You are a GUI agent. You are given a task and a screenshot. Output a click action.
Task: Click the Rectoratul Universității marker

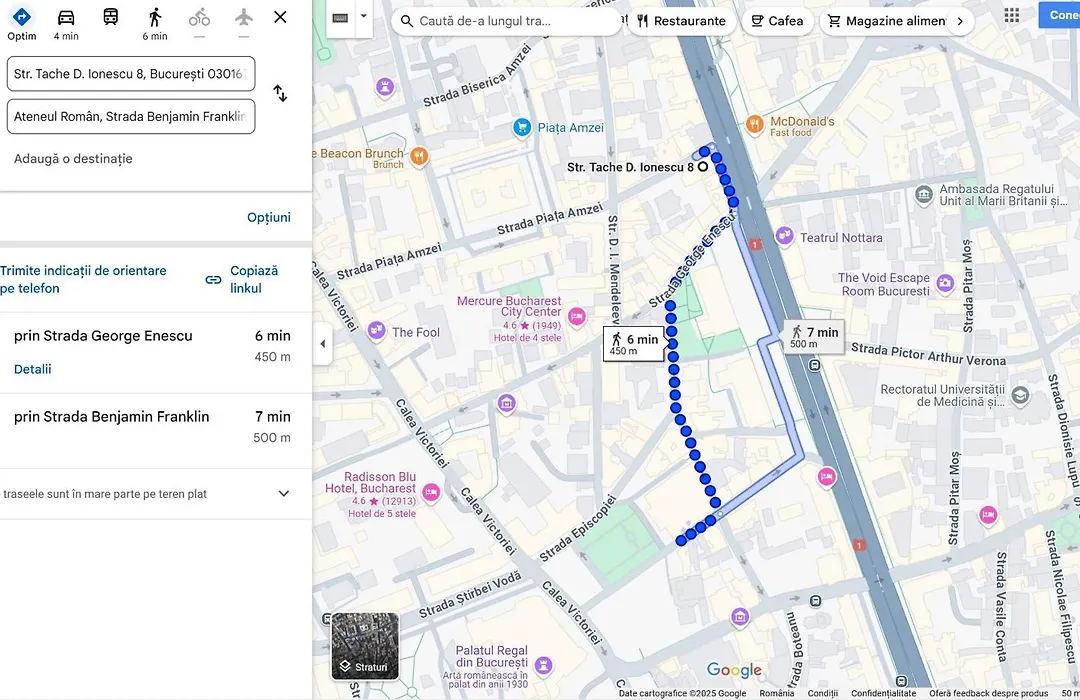(x=1020, y=395)
